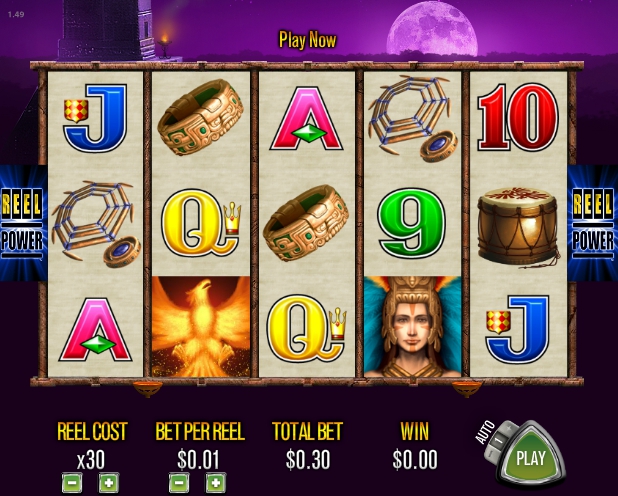Increase reel cost with plus button
The height and width of the screenshot is (496, 618).
click(109, 483)
